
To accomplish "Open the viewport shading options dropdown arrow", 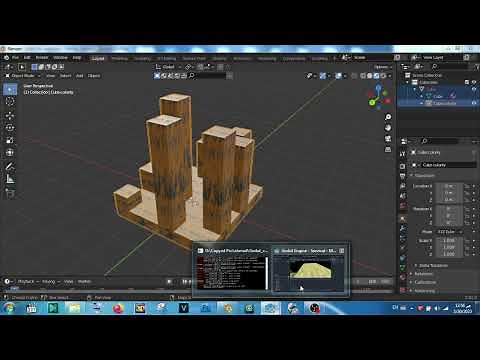I will tap(390, 76).
